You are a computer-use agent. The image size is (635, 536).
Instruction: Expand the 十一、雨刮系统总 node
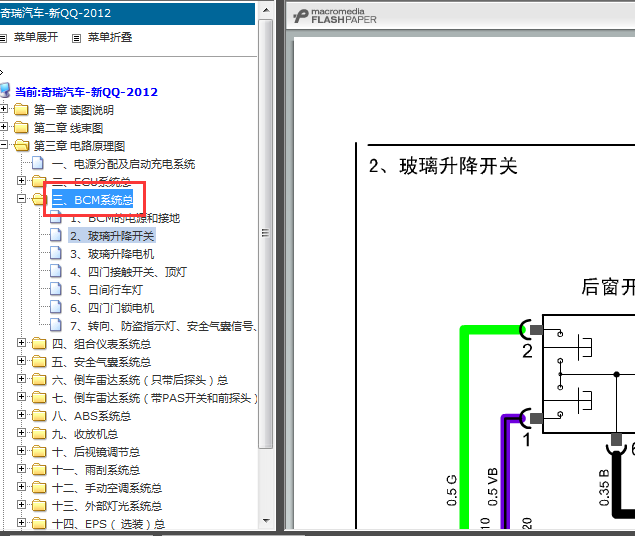[x=21, y=469]
